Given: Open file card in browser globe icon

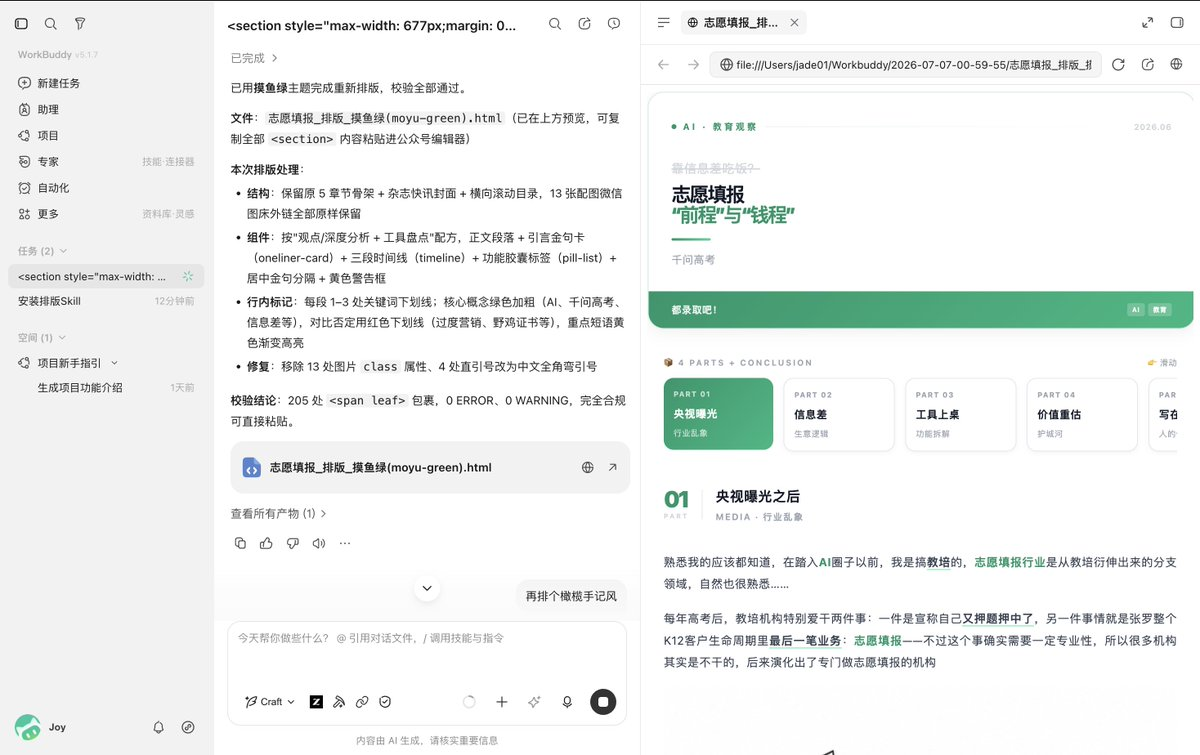Looking at the screenshot, I should 588,467.
